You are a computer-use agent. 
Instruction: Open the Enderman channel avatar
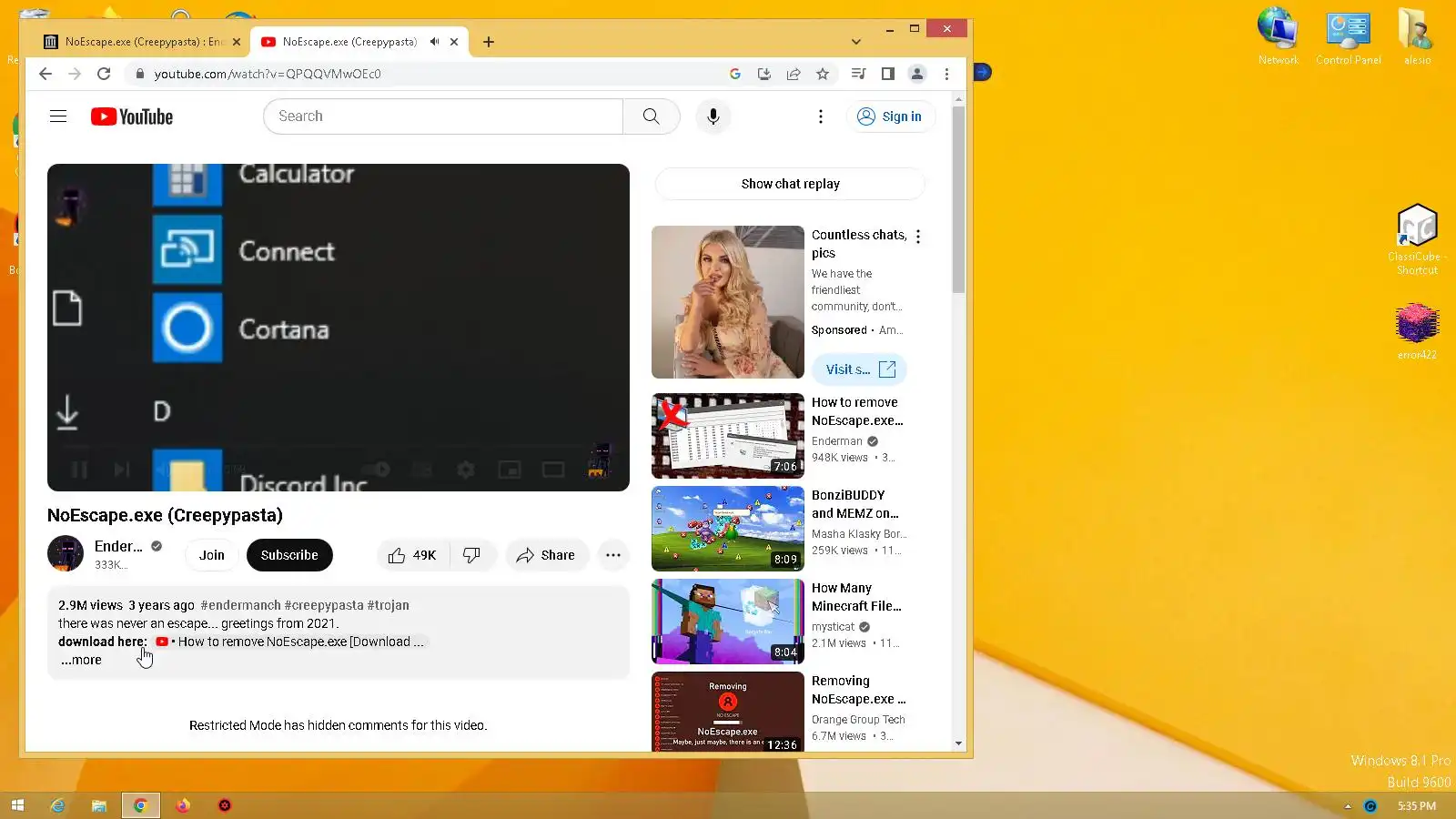(66, 554)
